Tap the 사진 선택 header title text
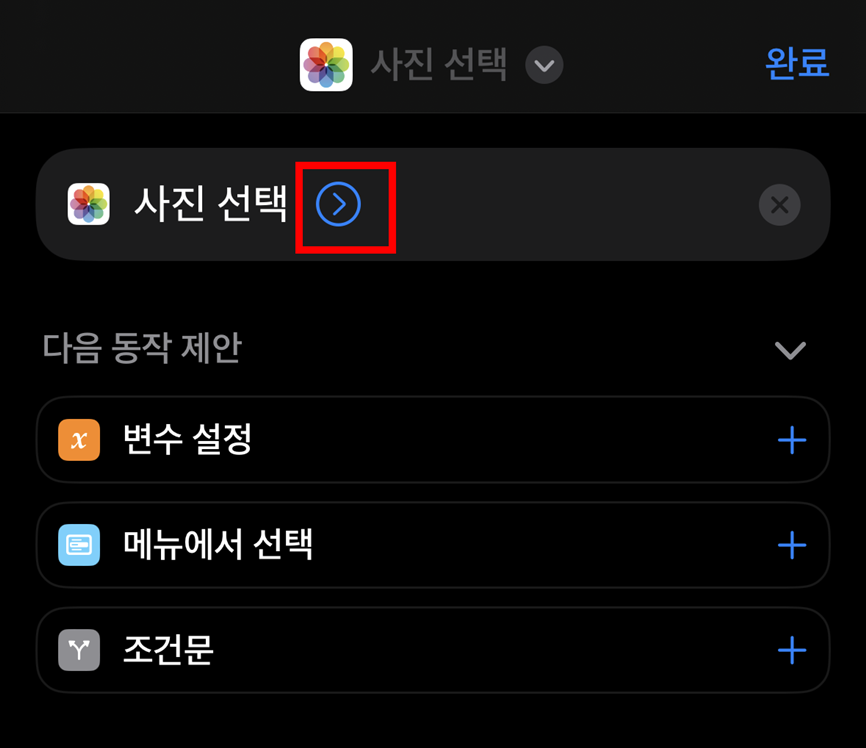866x748 pixels. (x=439, y=65)
